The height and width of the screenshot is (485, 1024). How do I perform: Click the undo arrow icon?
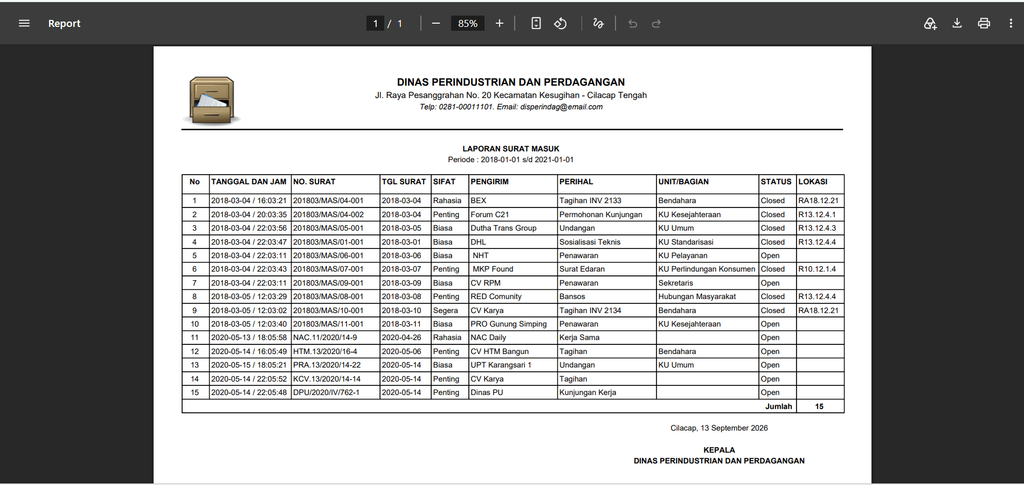pos(632,23)
